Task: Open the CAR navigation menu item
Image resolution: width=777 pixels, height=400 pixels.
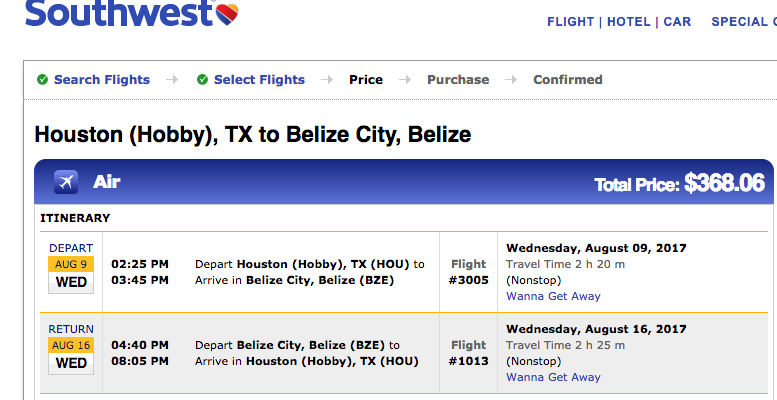Action: [x=677, y=22]
